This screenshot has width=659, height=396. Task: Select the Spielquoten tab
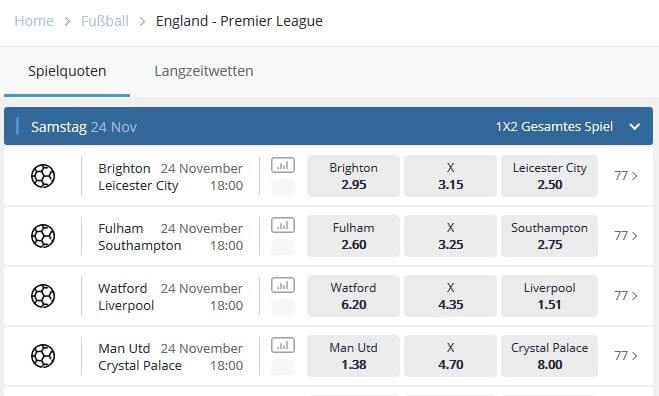tap(67, 71)
